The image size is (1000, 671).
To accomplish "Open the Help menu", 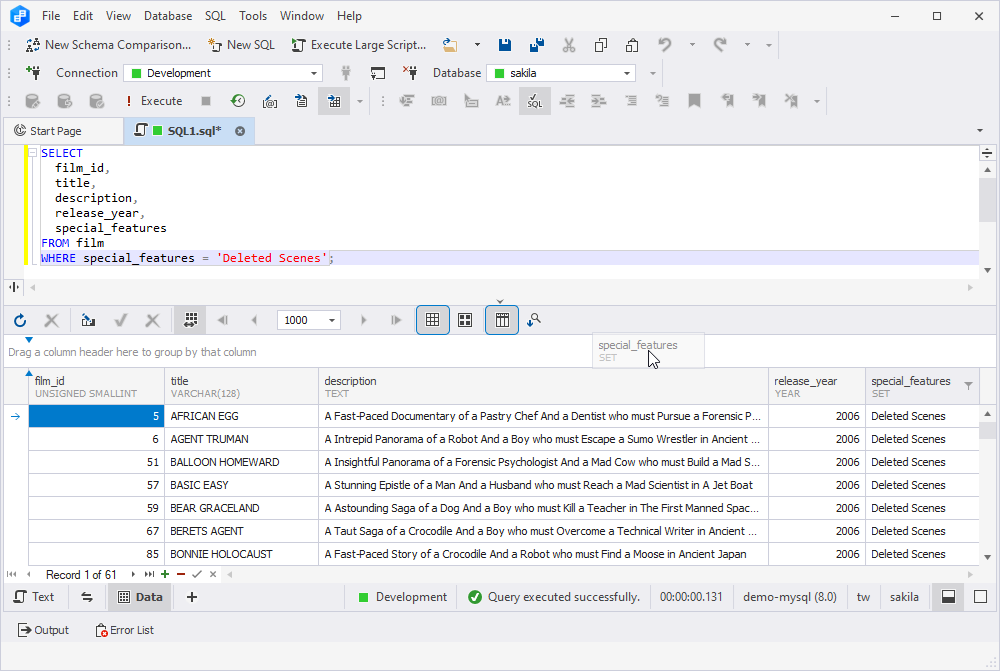I will 349,16.
